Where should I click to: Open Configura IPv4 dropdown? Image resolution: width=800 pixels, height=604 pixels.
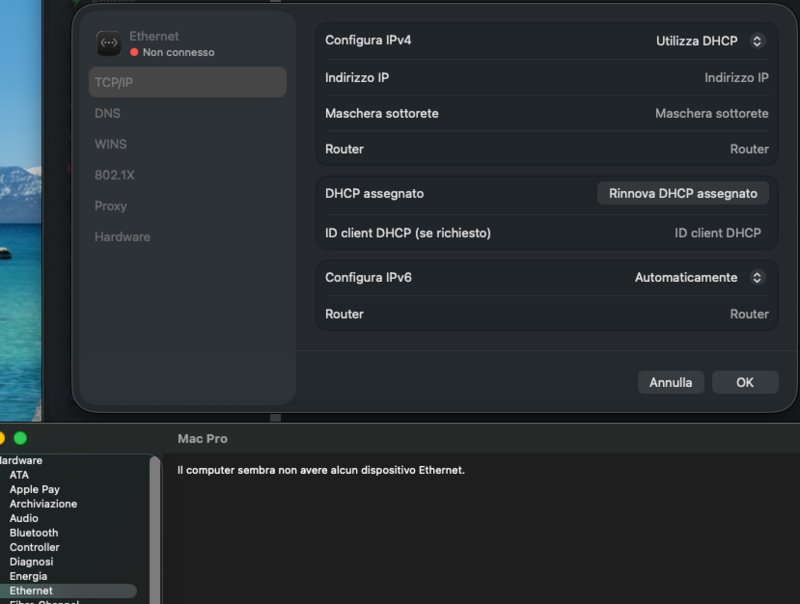coord(709,41)
